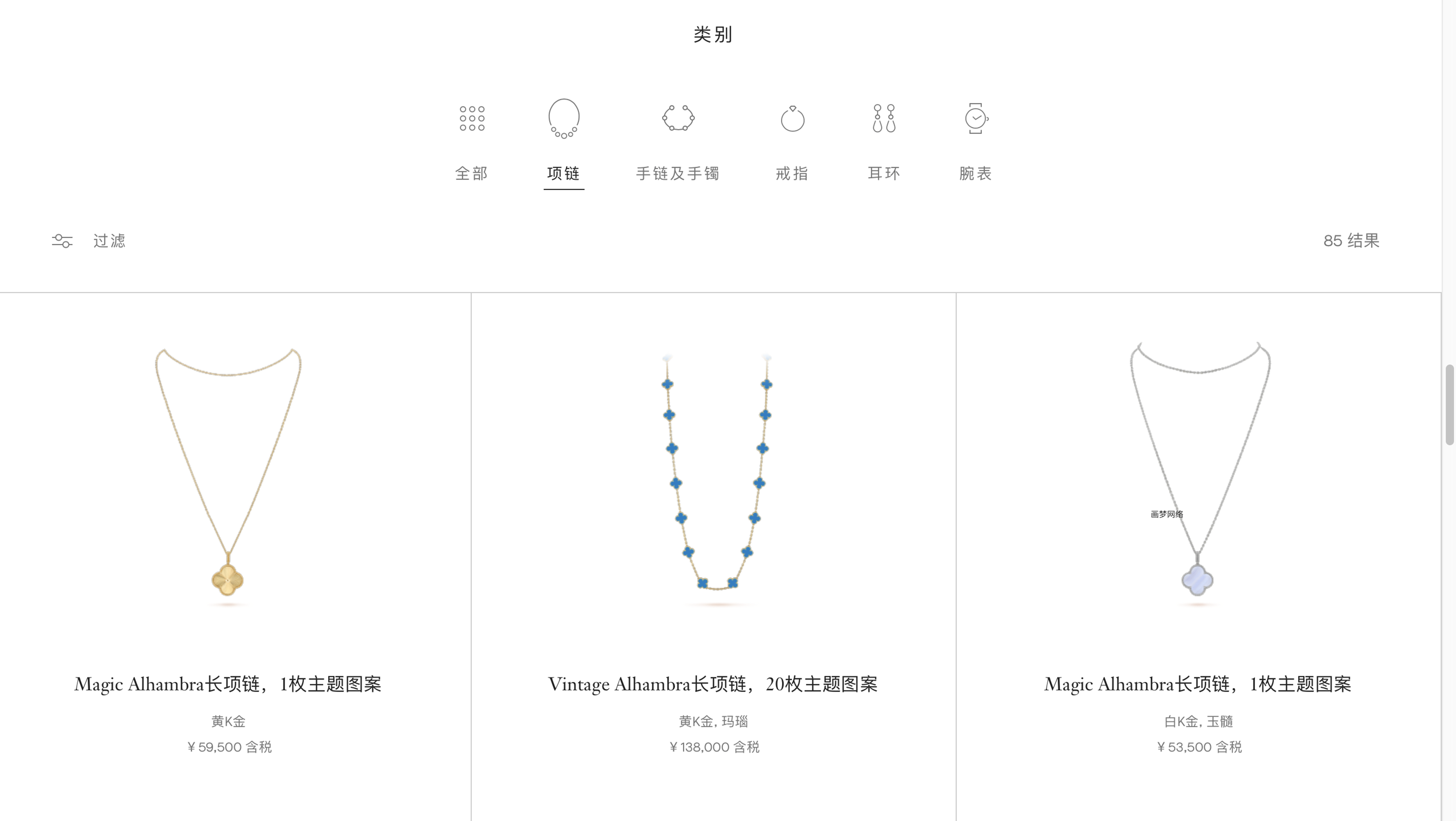Viewport: 1456px width, 821px height.
Task: Select the ring category icon
Action: coord(792,118)
